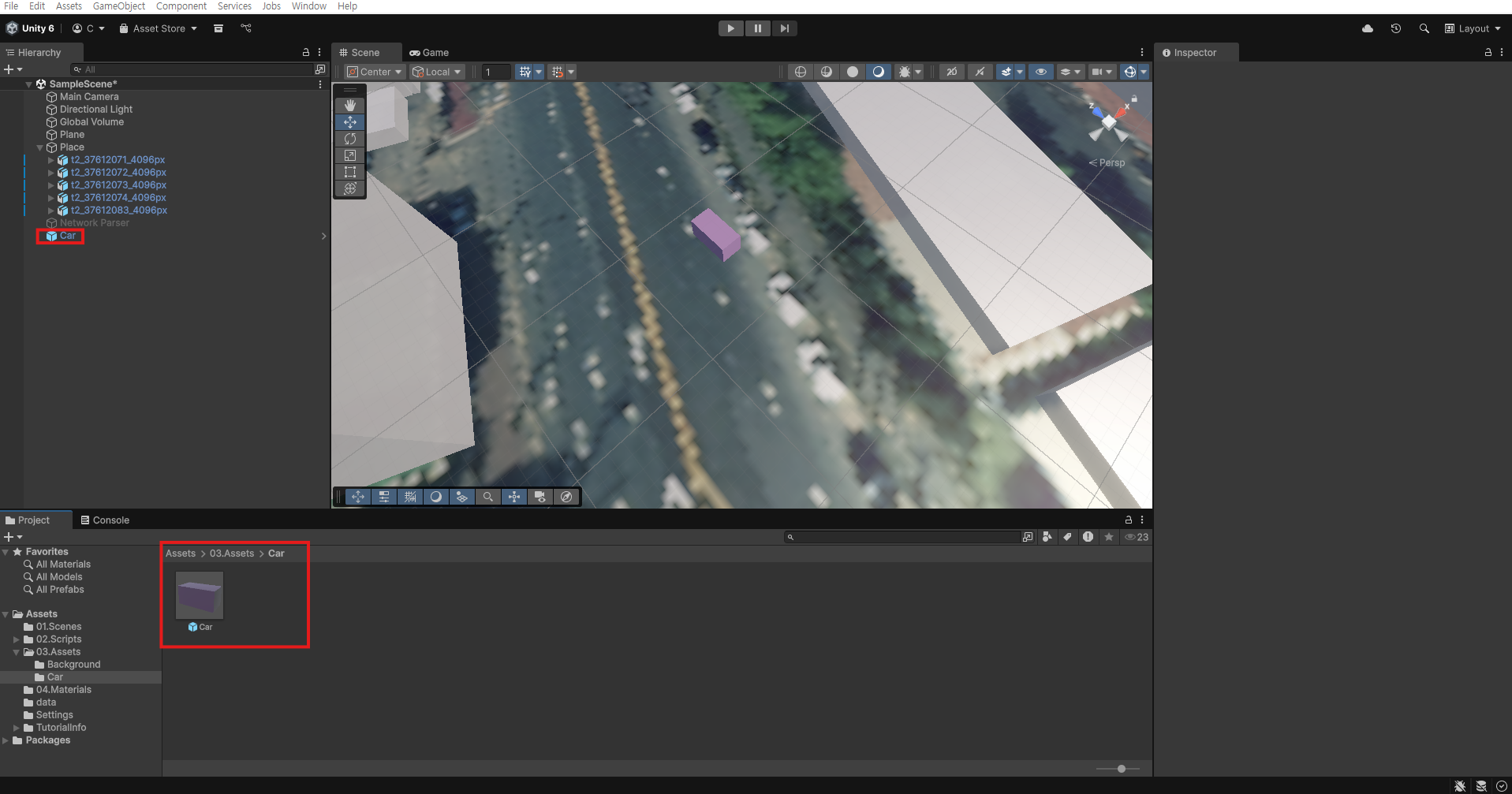
Task: Toggle grid visibility button
Action: (525, 72)
